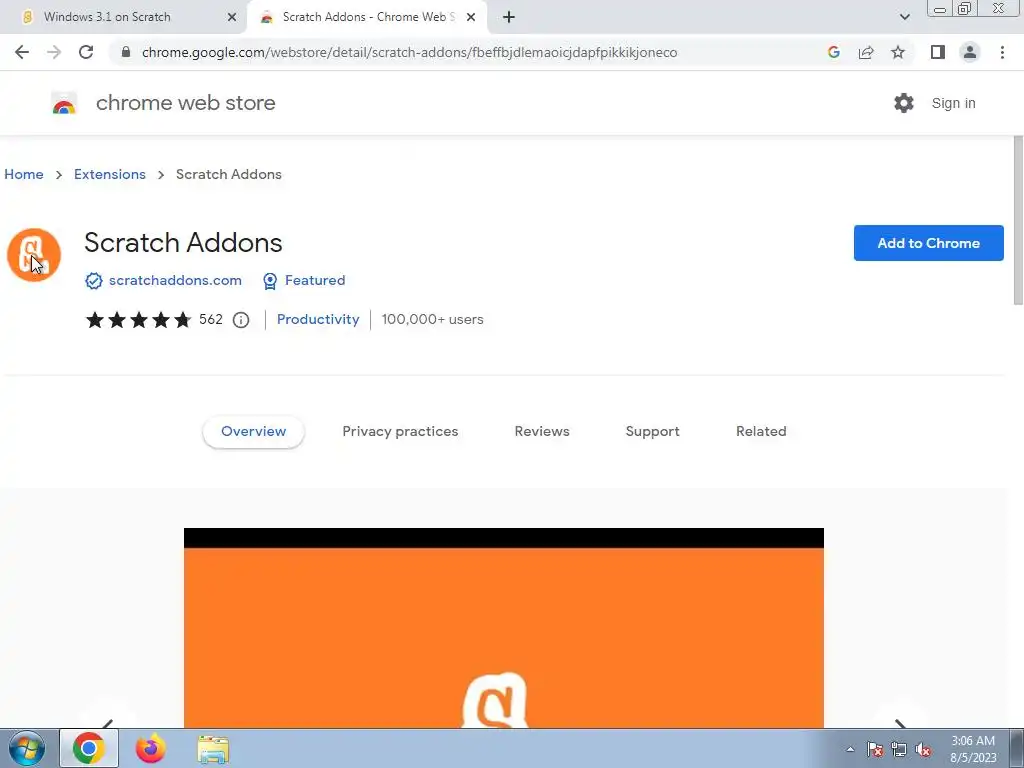
Task: Click the star rating
Action: pyautogui.click(x=138, y=319)
